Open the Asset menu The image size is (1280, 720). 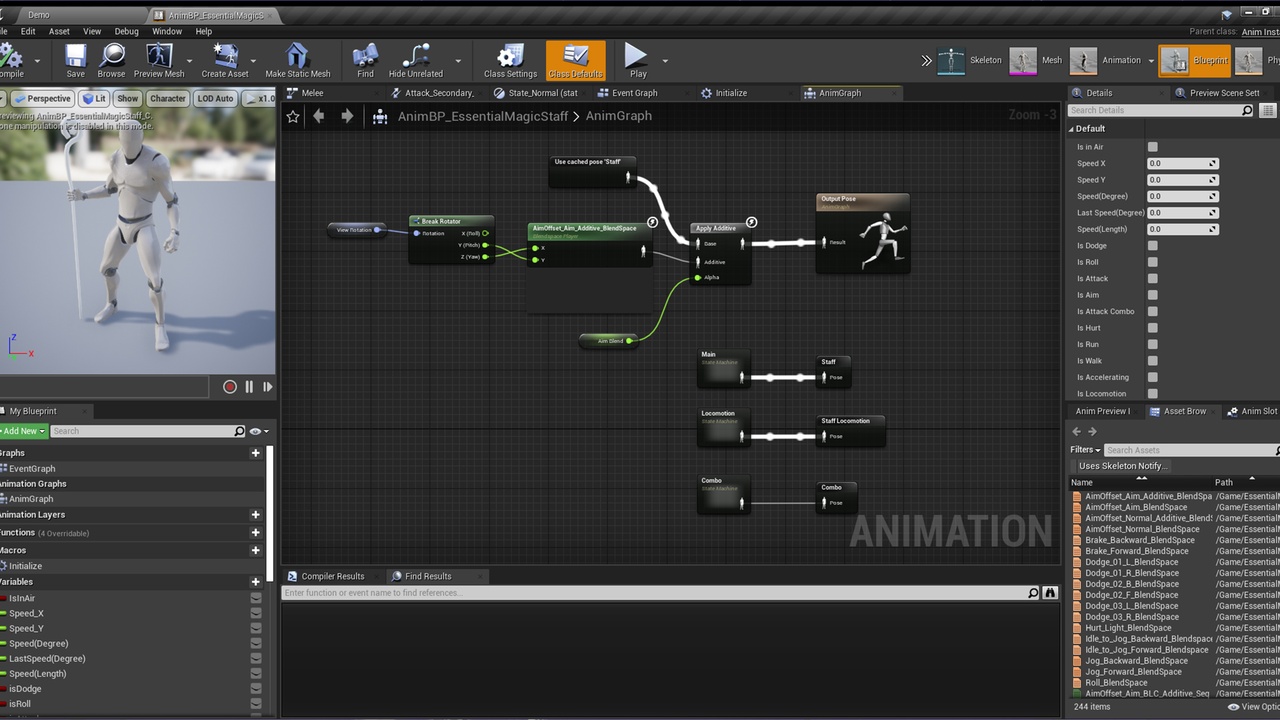coord(59,31)
